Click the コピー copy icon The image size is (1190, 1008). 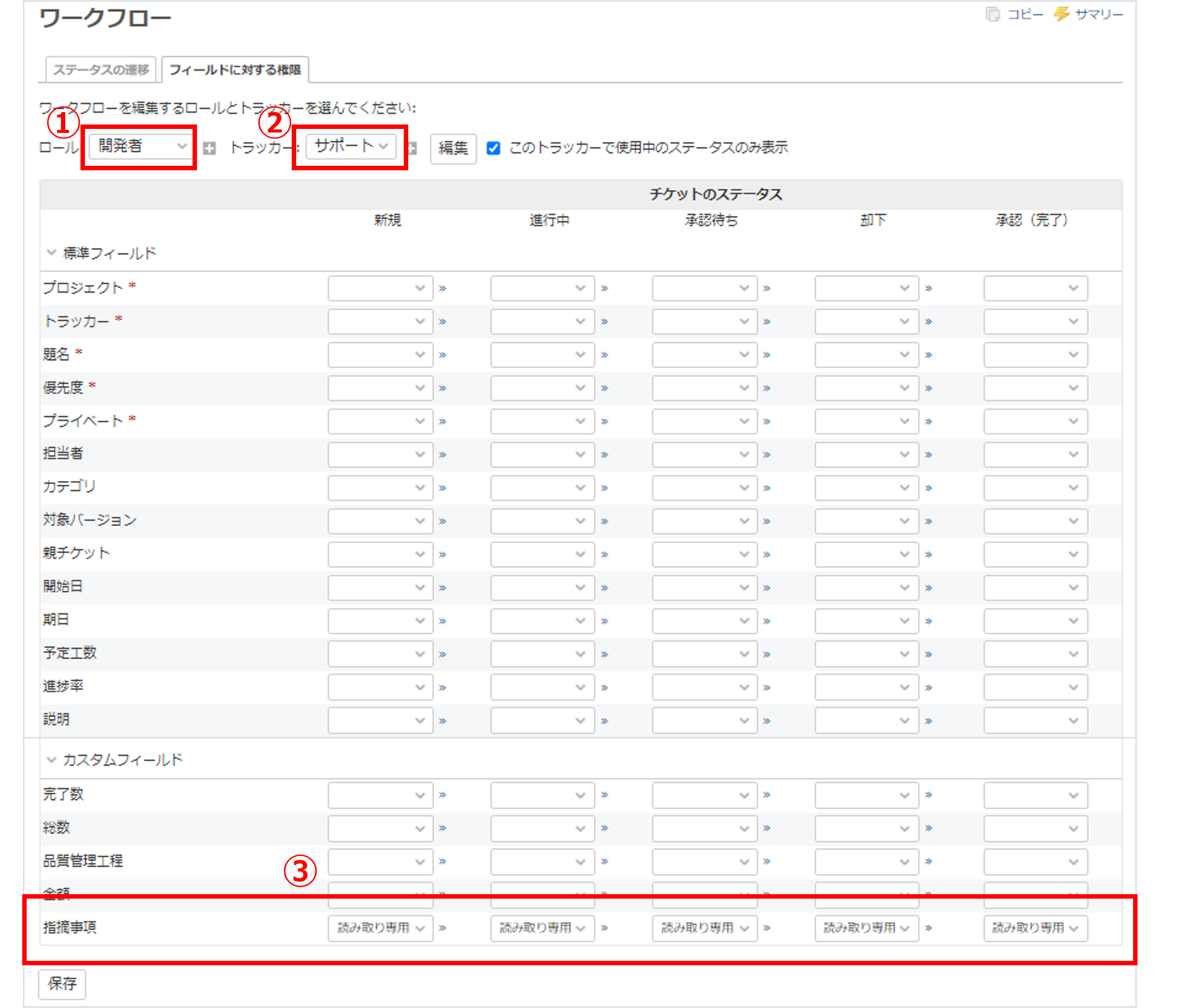coord(993,14)
